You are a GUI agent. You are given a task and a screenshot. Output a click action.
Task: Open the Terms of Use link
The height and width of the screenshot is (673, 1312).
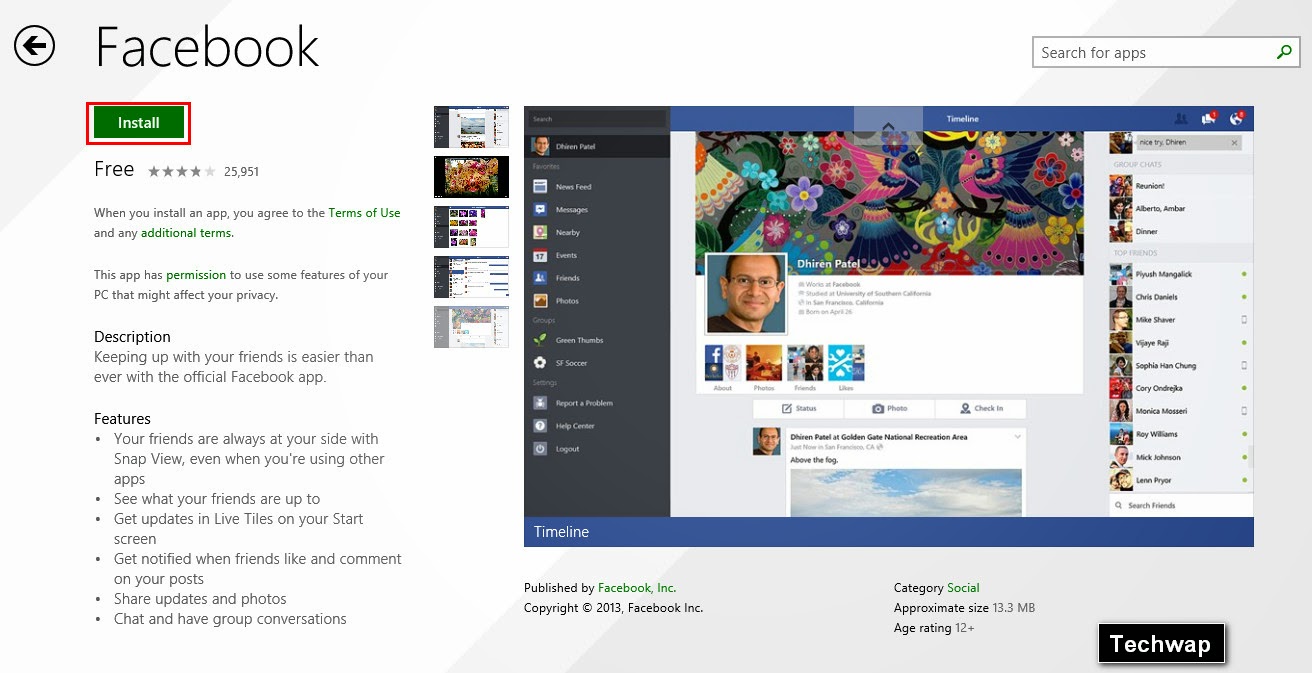pyautogui.click(x=364, y=213)
